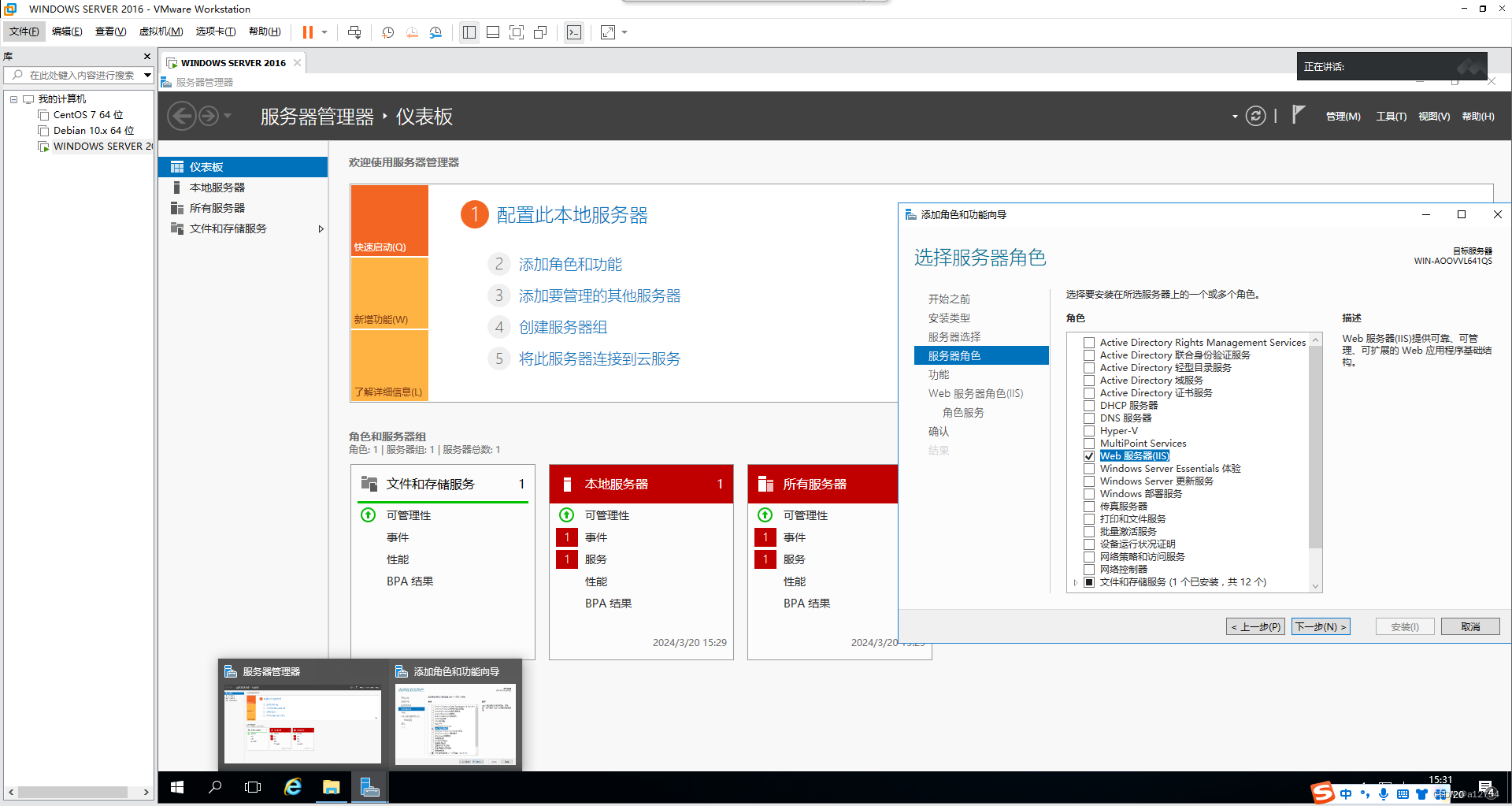Image resolution: width=1512 pixels, height=806 pixels.
Task: Open the 选项卡(T) menu
Action: point(215,32)
